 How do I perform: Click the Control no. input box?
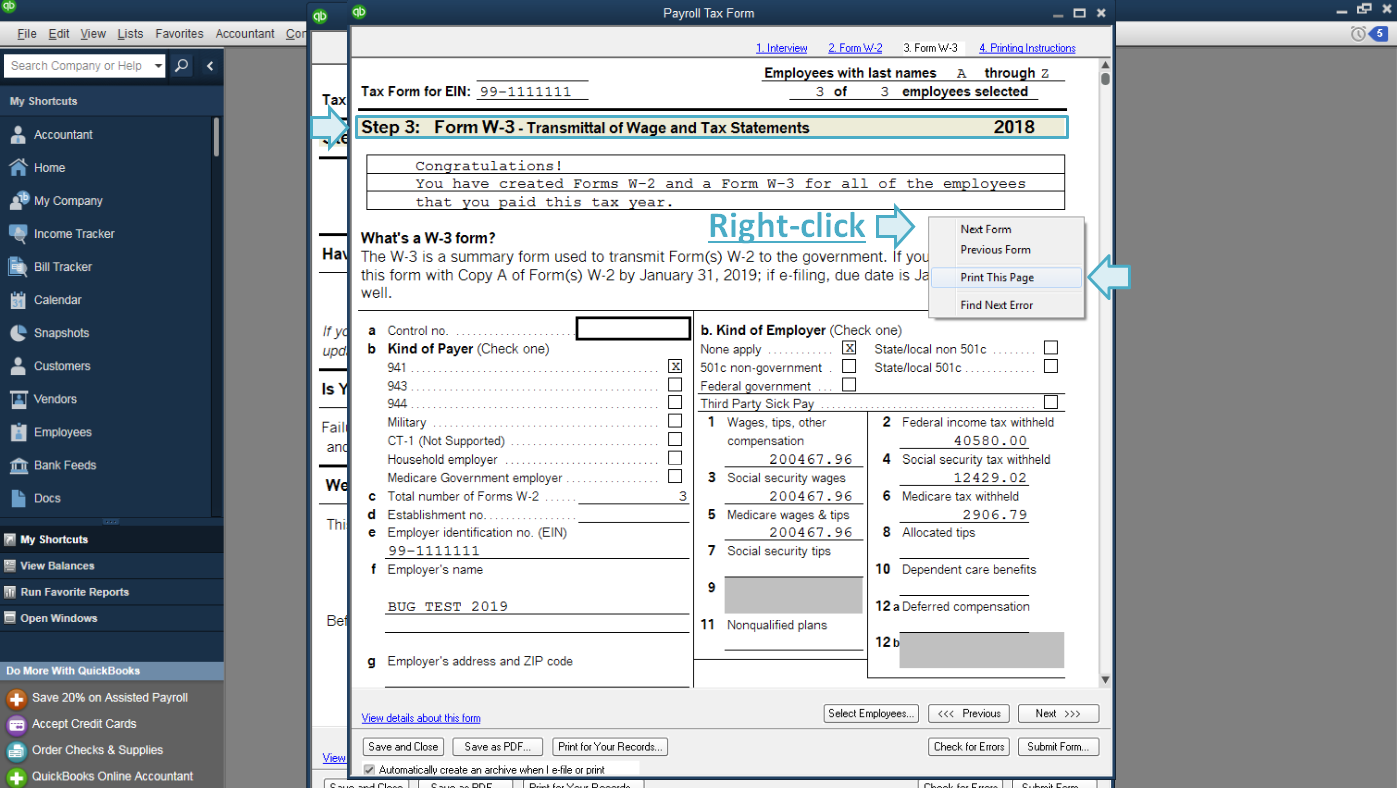tap(633, 328)
